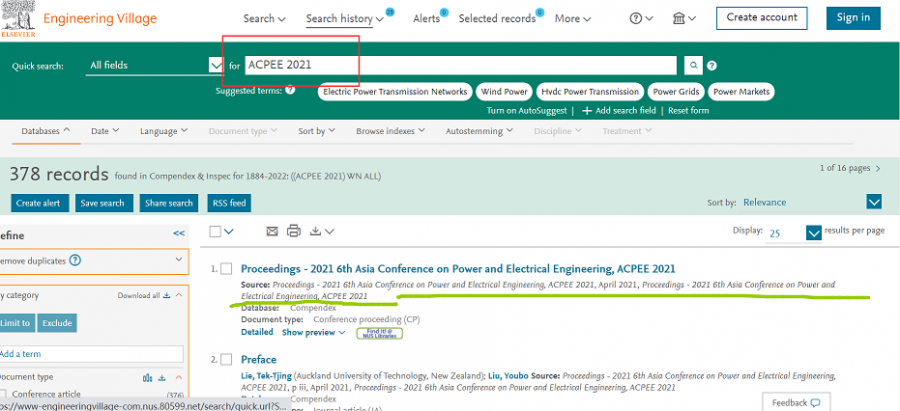Open the Databases filter menu
Viewport: 900px width, 411px height.
tap(46, 131)
